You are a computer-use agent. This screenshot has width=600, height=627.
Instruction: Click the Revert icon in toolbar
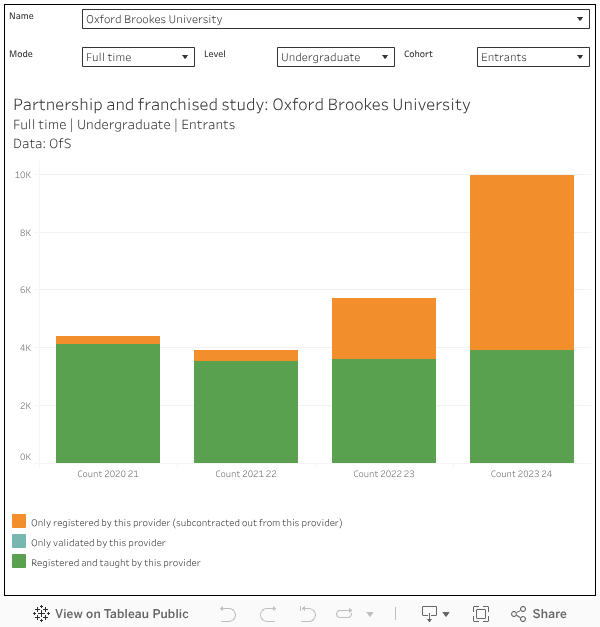[x=308, y=614]
